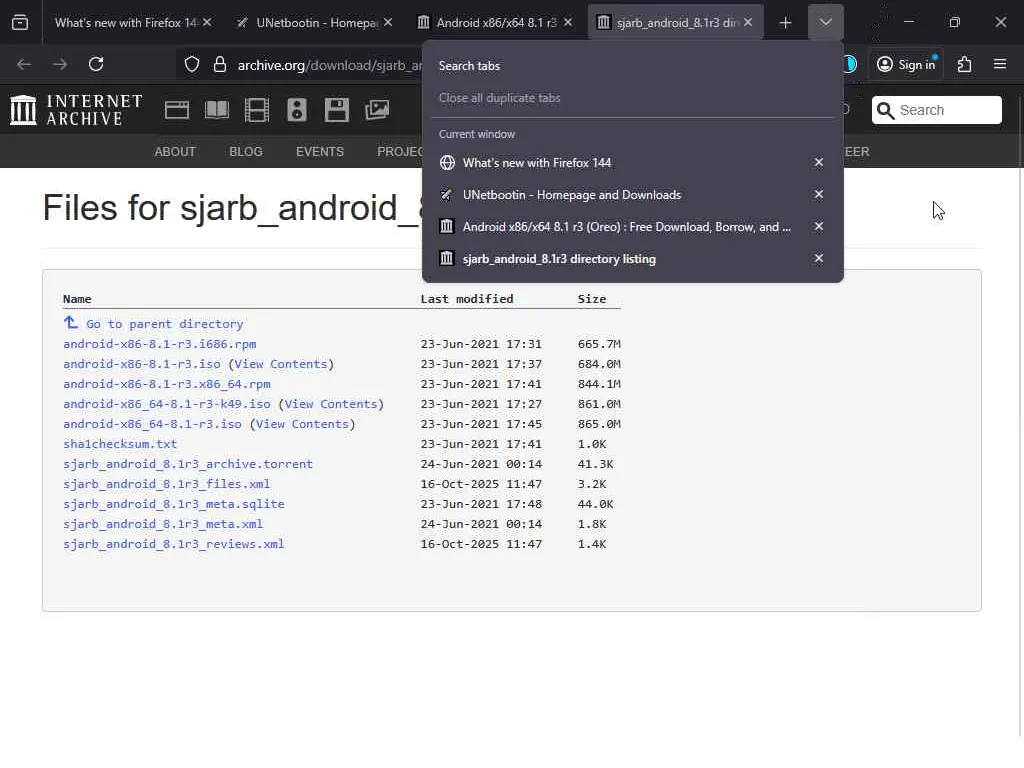Click the Sign in button
Viewport: 1024px width, 768px height.
click(x=907, y=64)
